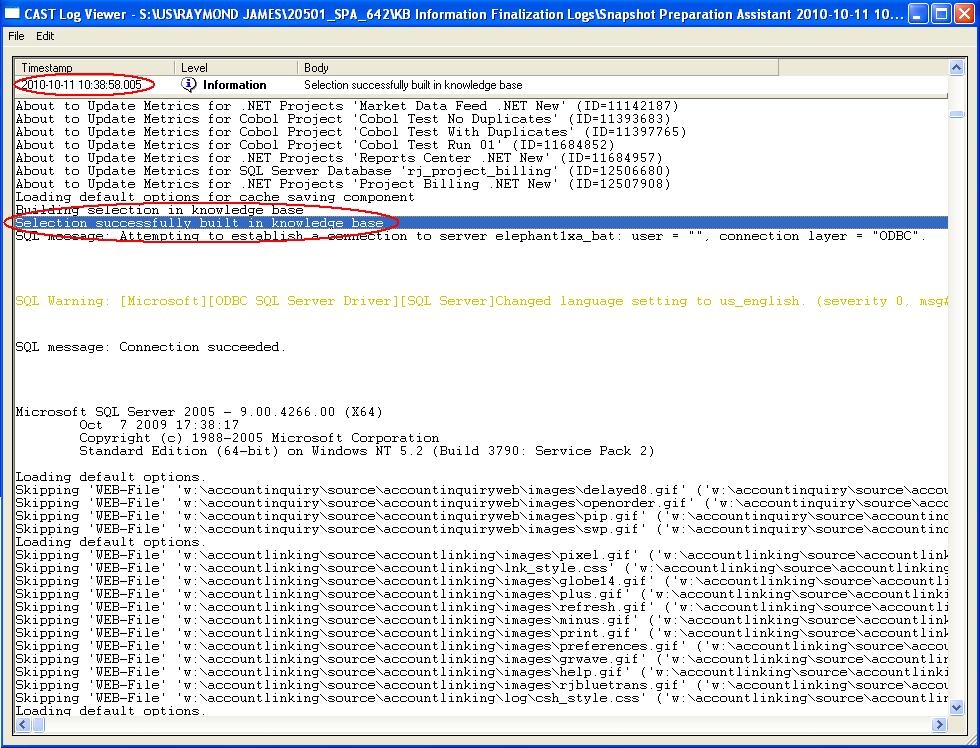Select the Skipping line for globe14.gif
Image resolution: width=980 pixels, height=748 pixels.
pos(481,581)
